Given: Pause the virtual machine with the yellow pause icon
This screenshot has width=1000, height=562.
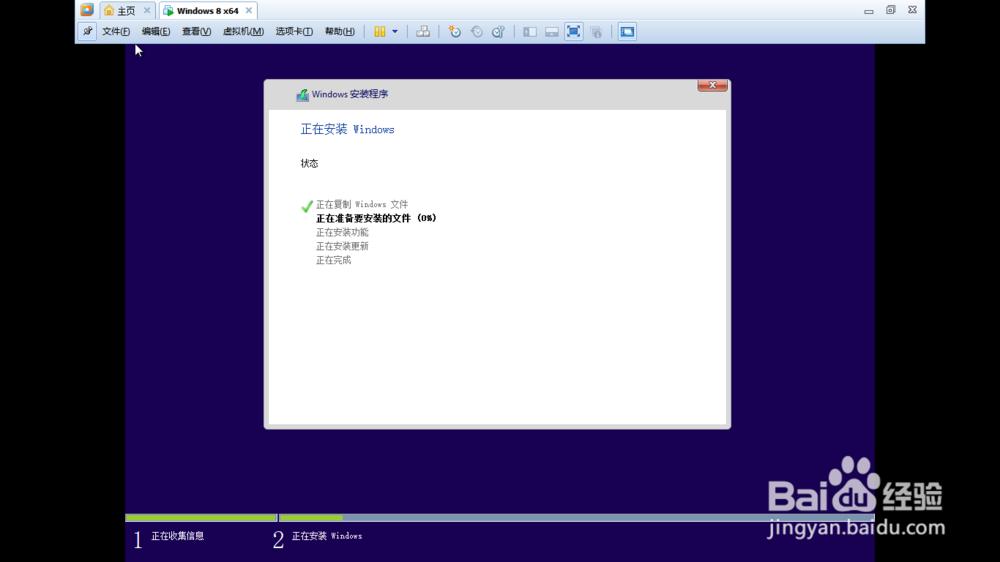Looking at the screenshot, I should point(379,31).
